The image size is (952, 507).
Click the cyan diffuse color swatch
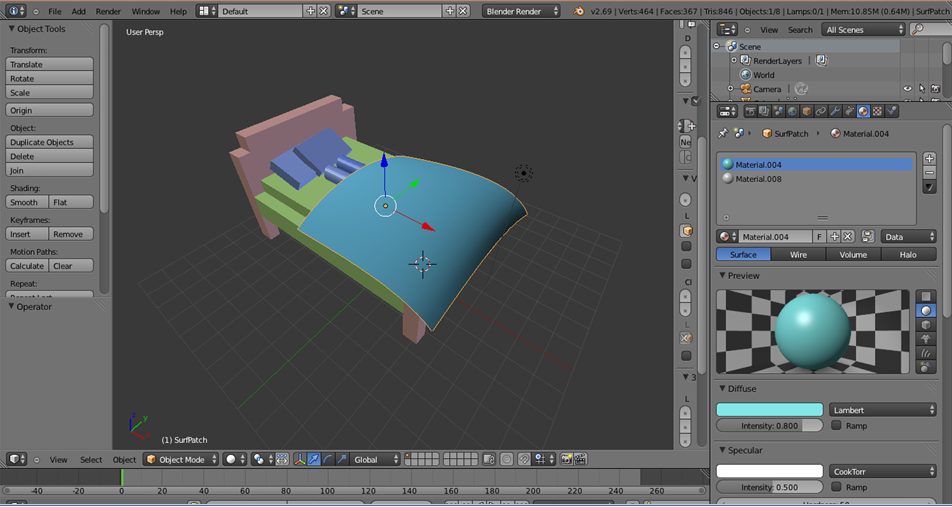click(769, 410)
